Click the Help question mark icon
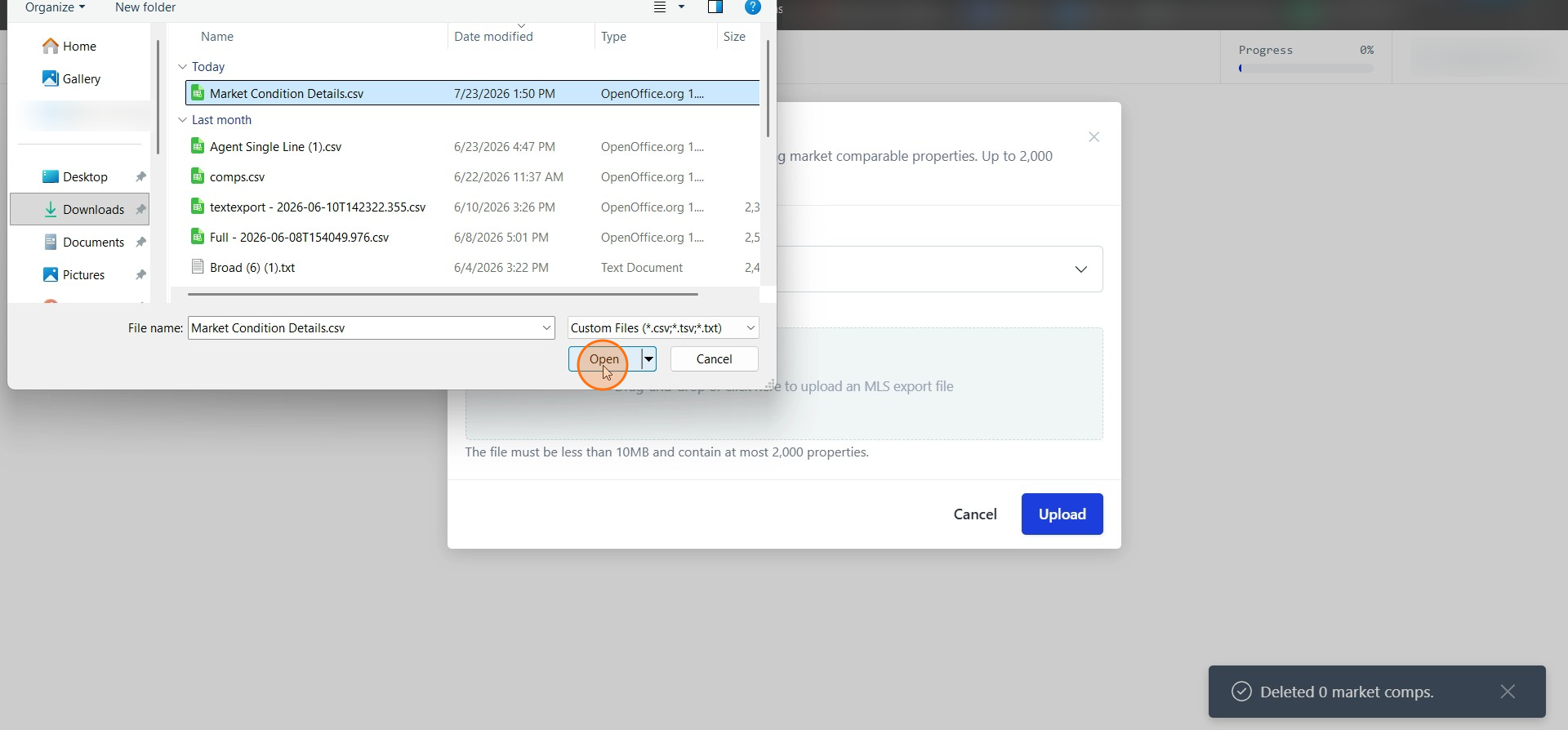 753,7
